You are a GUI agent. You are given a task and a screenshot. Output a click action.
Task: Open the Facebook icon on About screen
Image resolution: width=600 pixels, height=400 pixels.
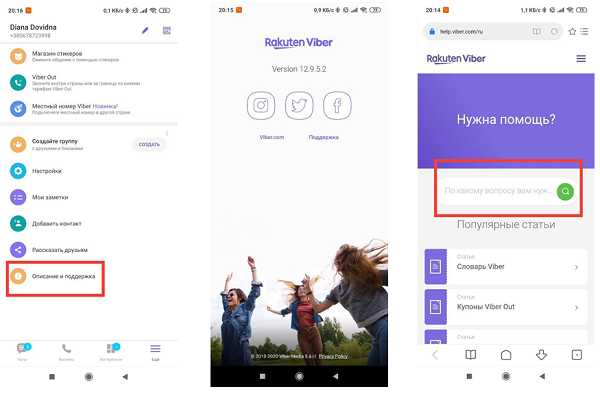tap(337, 105)
